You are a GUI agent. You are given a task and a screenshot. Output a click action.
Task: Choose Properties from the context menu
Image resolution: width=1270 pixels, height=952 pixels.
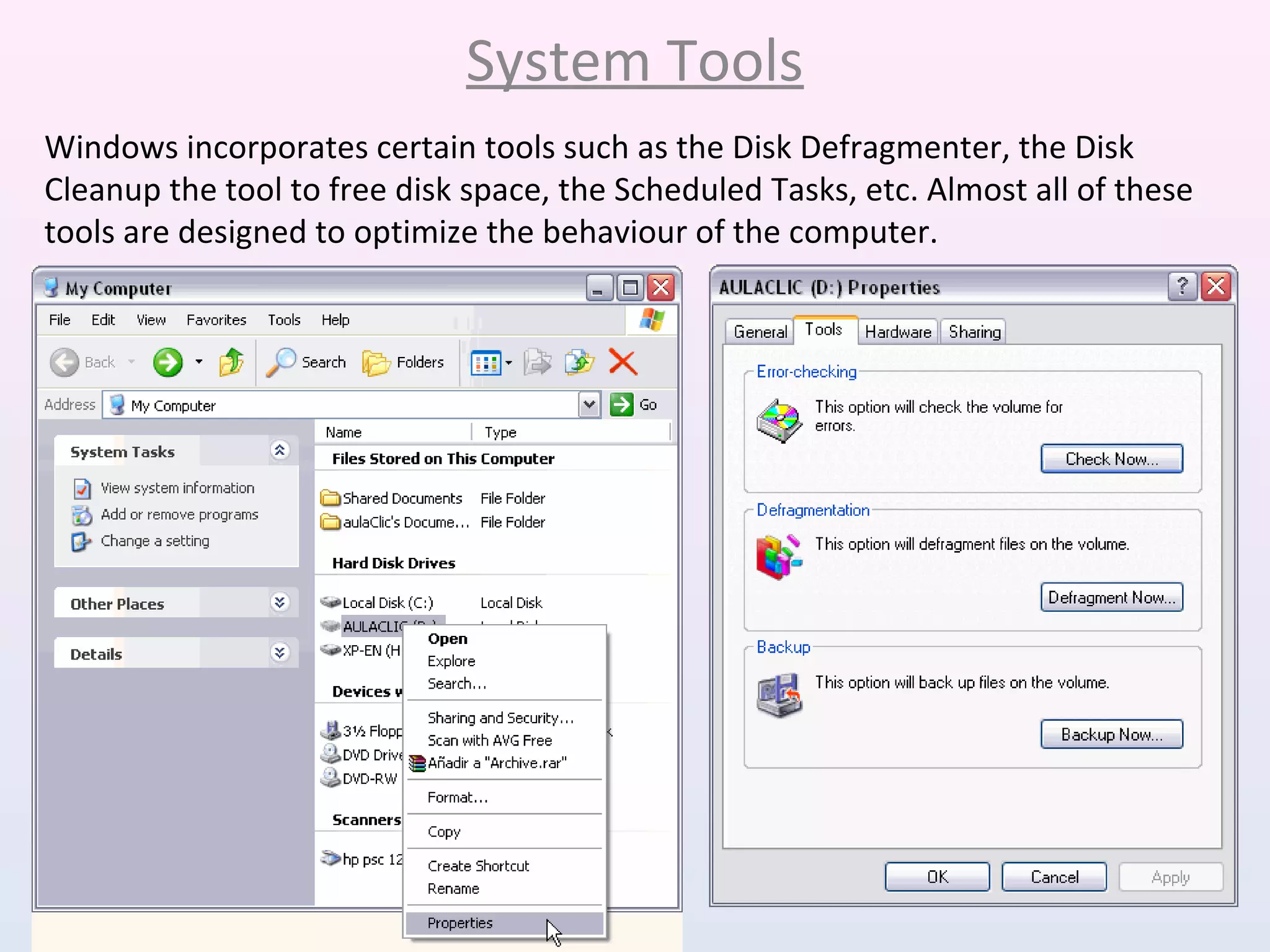pos(505,923)
